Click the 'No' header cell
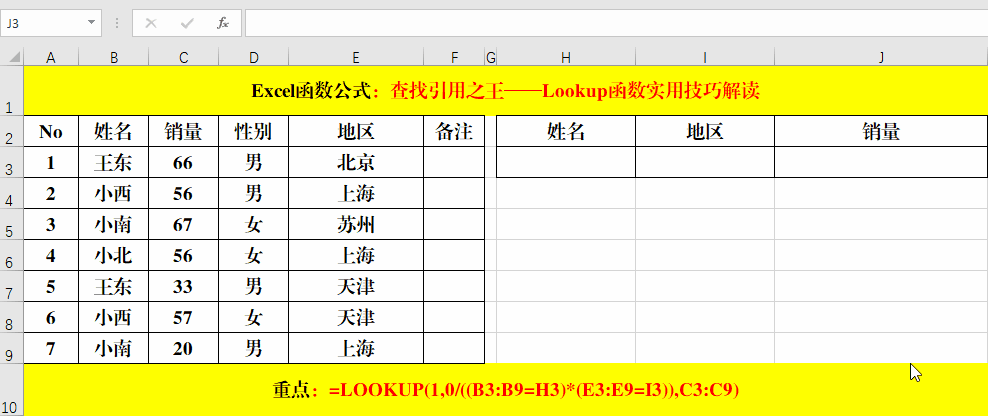 (x=51, y=131)
